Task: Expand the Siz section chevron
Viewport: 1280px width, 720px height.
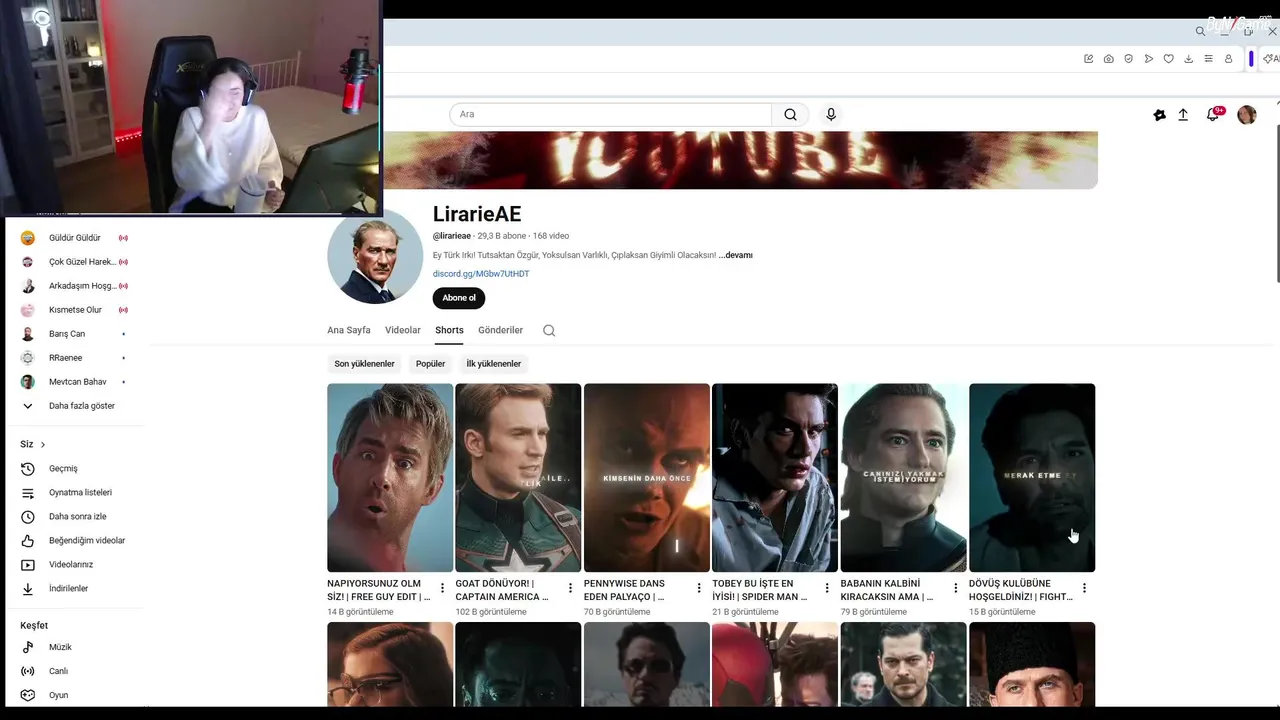Action: pos(43,444)
